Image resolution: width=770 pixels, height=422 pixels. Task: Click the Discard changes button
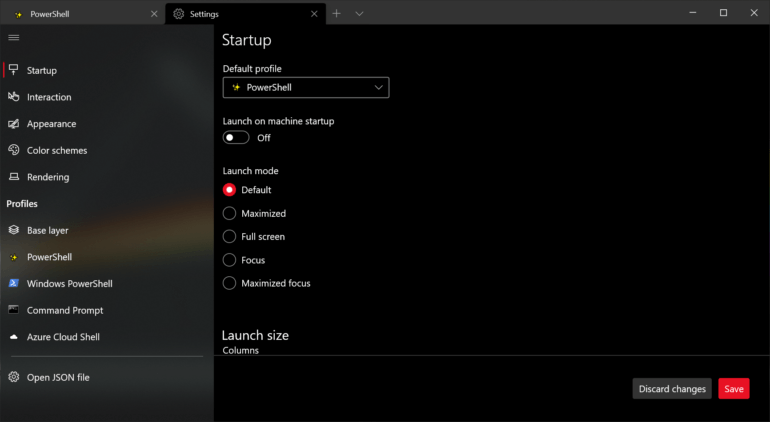tap(672, 389)
